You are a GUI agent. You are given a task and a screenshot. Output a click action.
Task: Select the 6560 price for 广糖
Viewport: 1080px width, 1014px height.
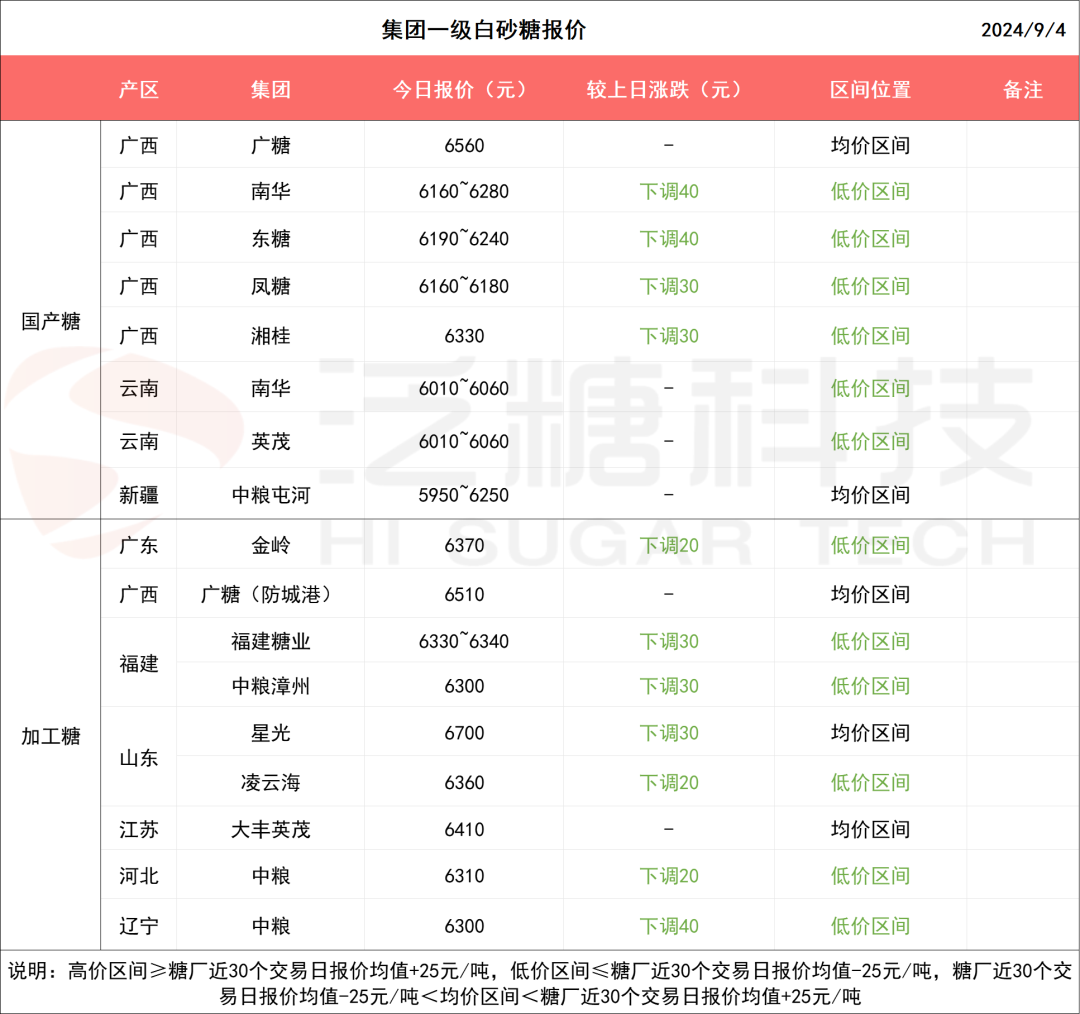click(x=464, y=146)
